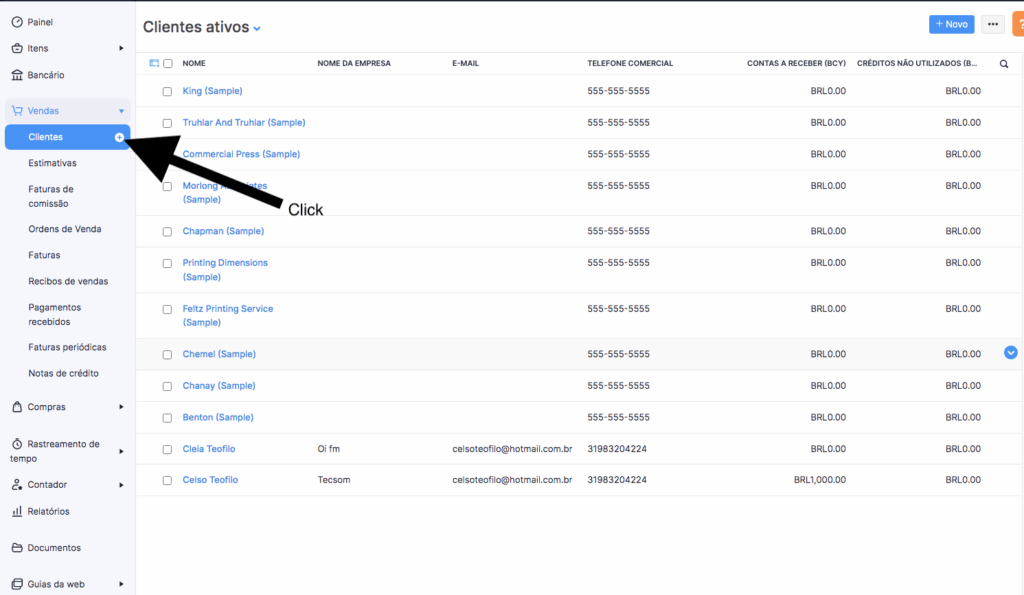The image size is (1024, 595).
Task: Check the Cleia Teofilo row checkbox
Action: point(167,449)
